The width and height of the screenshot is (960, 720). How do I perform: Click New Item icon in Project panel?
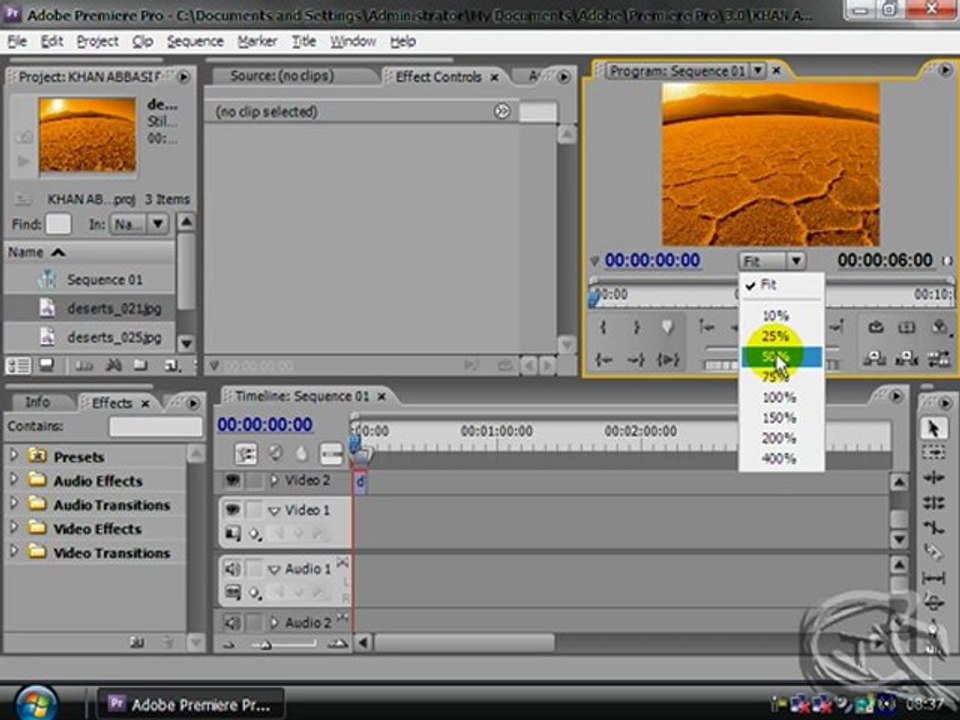(172, 366)
